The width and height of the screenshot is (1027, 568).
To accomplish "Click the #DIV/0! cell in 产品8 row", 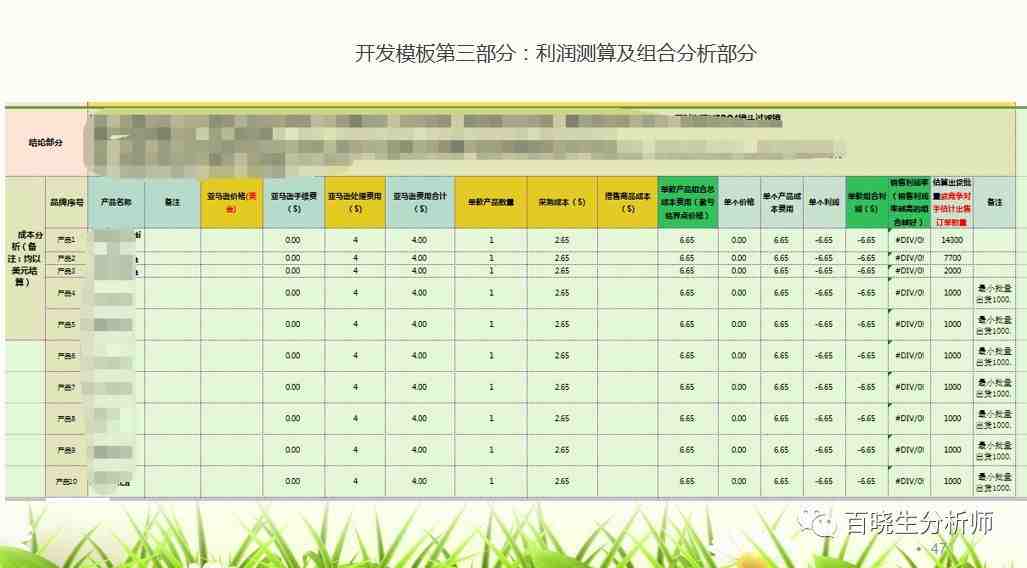I will [910, 419].
